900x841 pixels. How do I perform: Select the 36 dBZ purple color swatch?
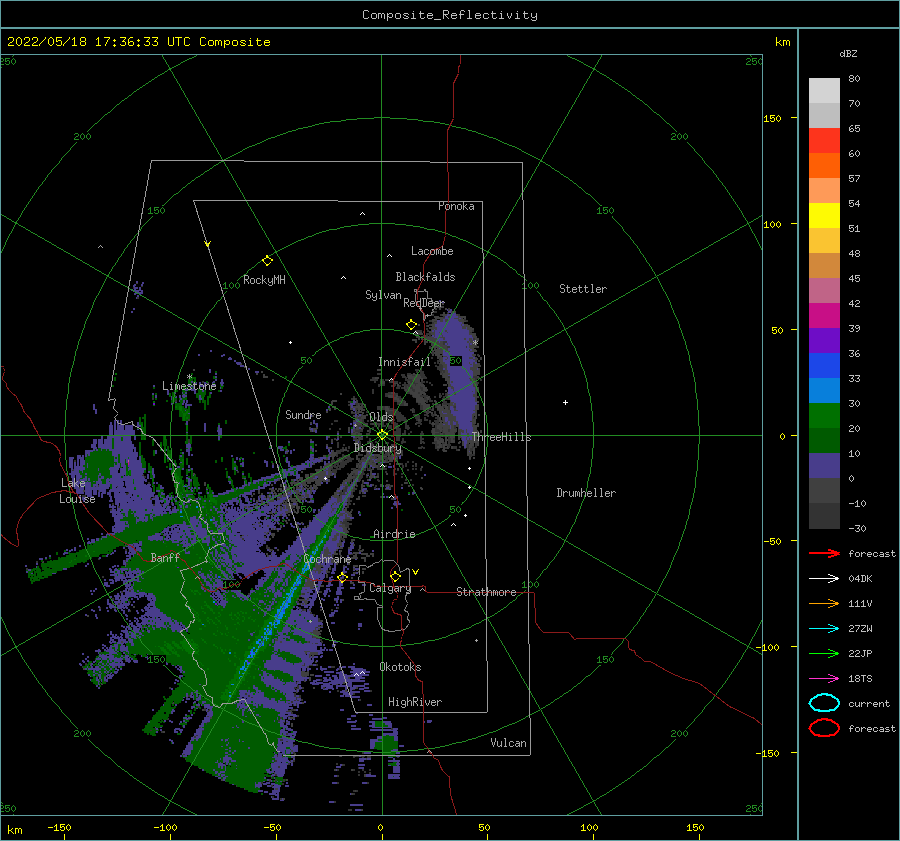point(824,341)
